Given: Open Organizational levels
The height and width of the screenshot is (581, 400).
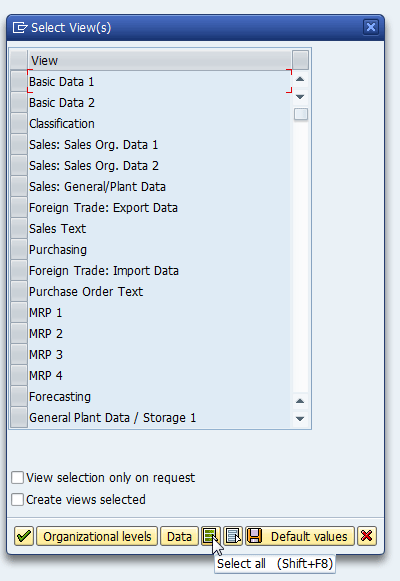Looking at the screenshot, I should [97, 536].
